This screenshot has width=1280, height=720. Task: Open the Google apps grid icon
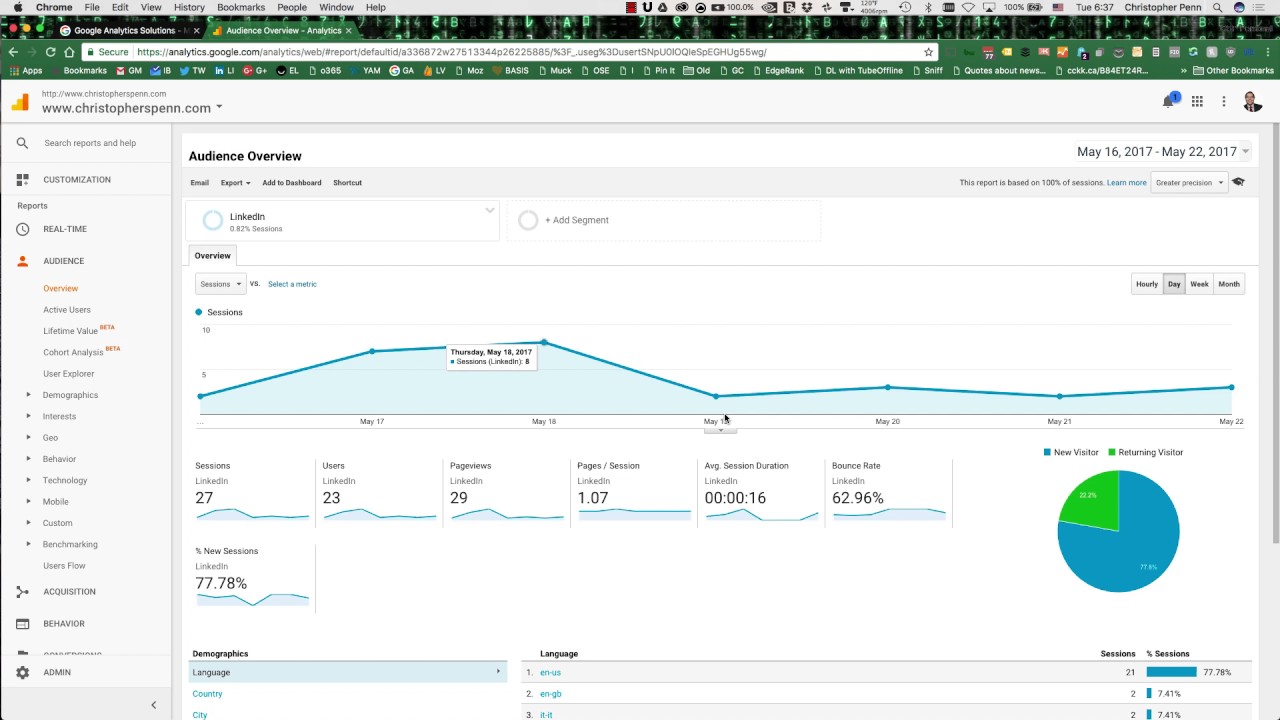[x=1197, y=101]
